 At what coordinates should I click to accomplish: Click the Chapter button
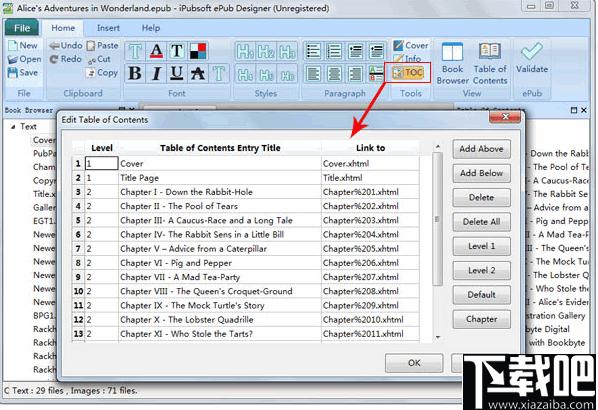[481, 319]
